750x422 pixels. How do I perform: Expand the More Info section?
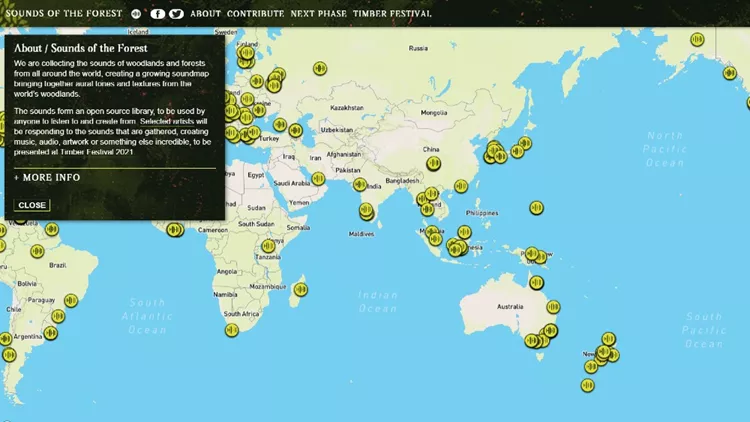click(47, 177)
